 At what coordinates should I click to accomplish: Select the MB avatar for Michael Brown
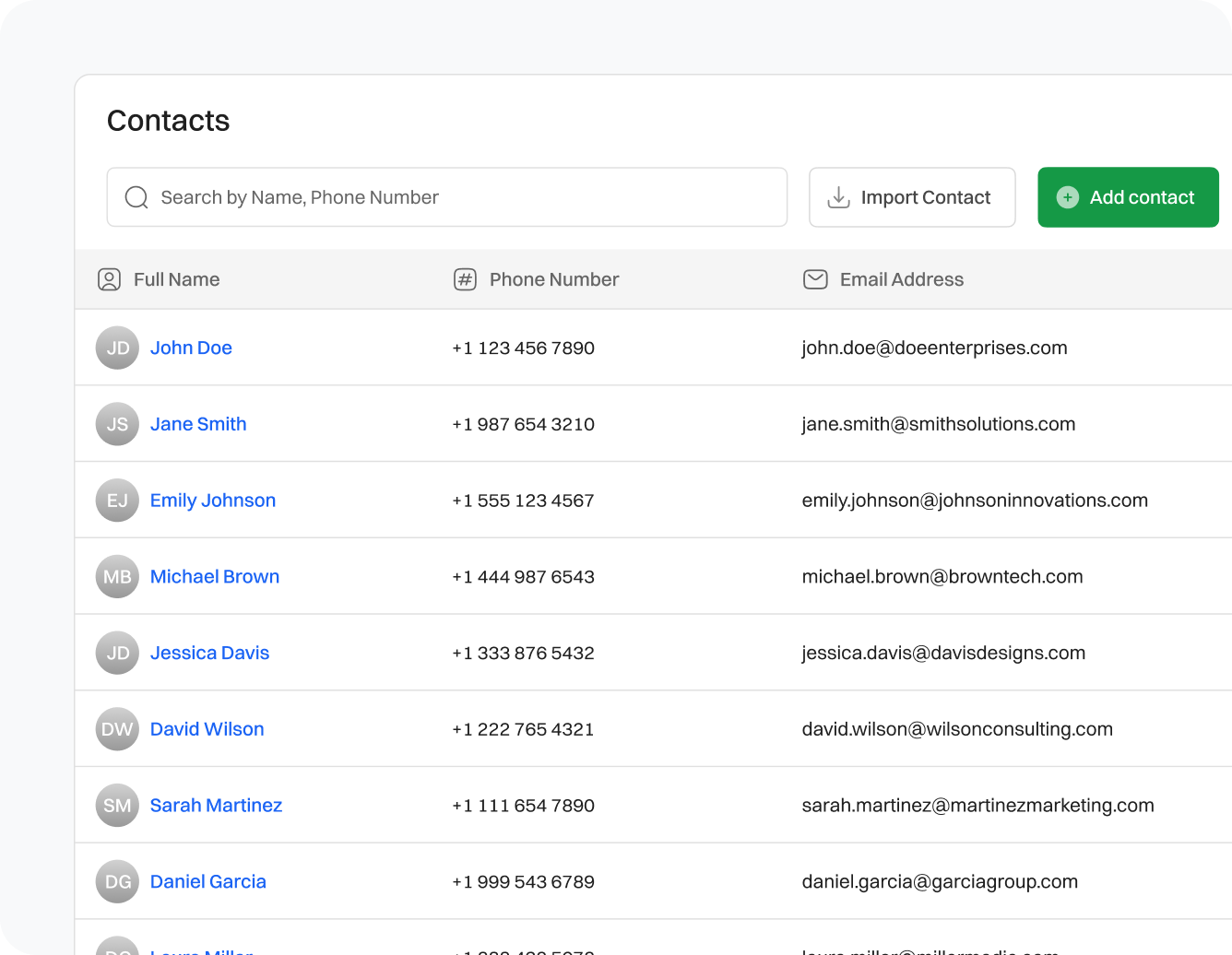(x=117, y=577)
